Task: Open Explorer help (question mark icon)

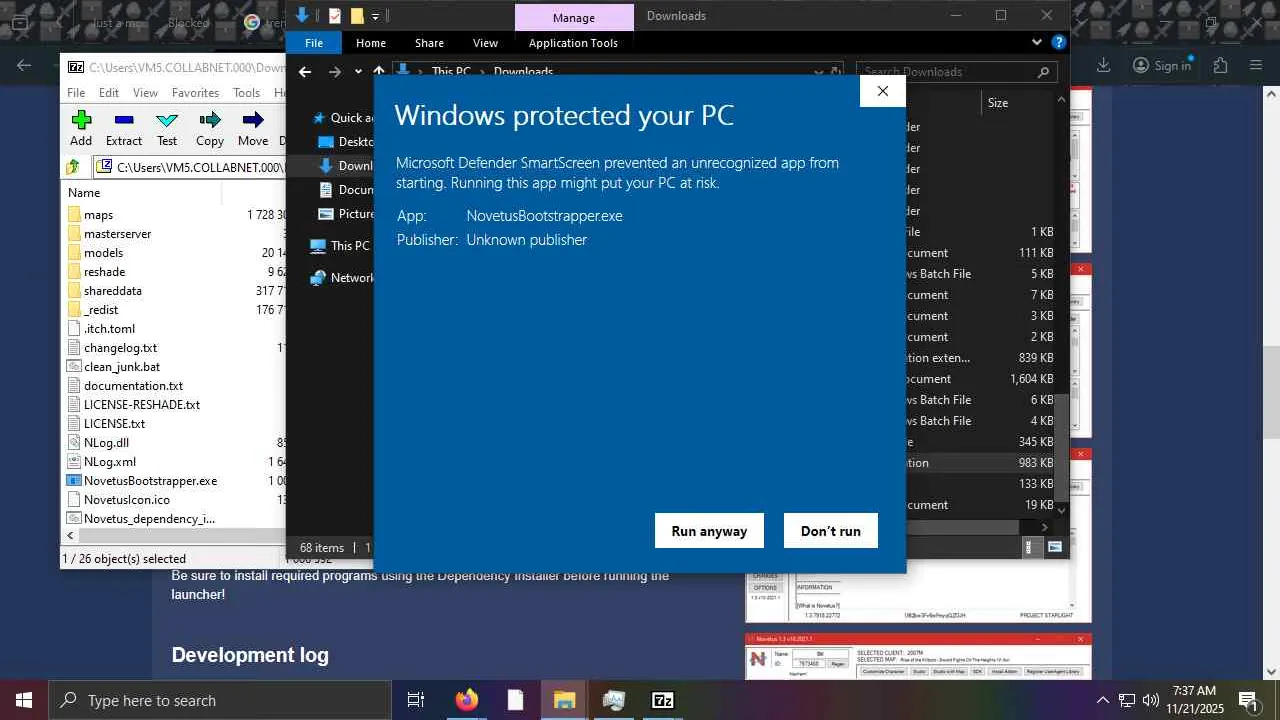Action: (x=1059, y=43)
